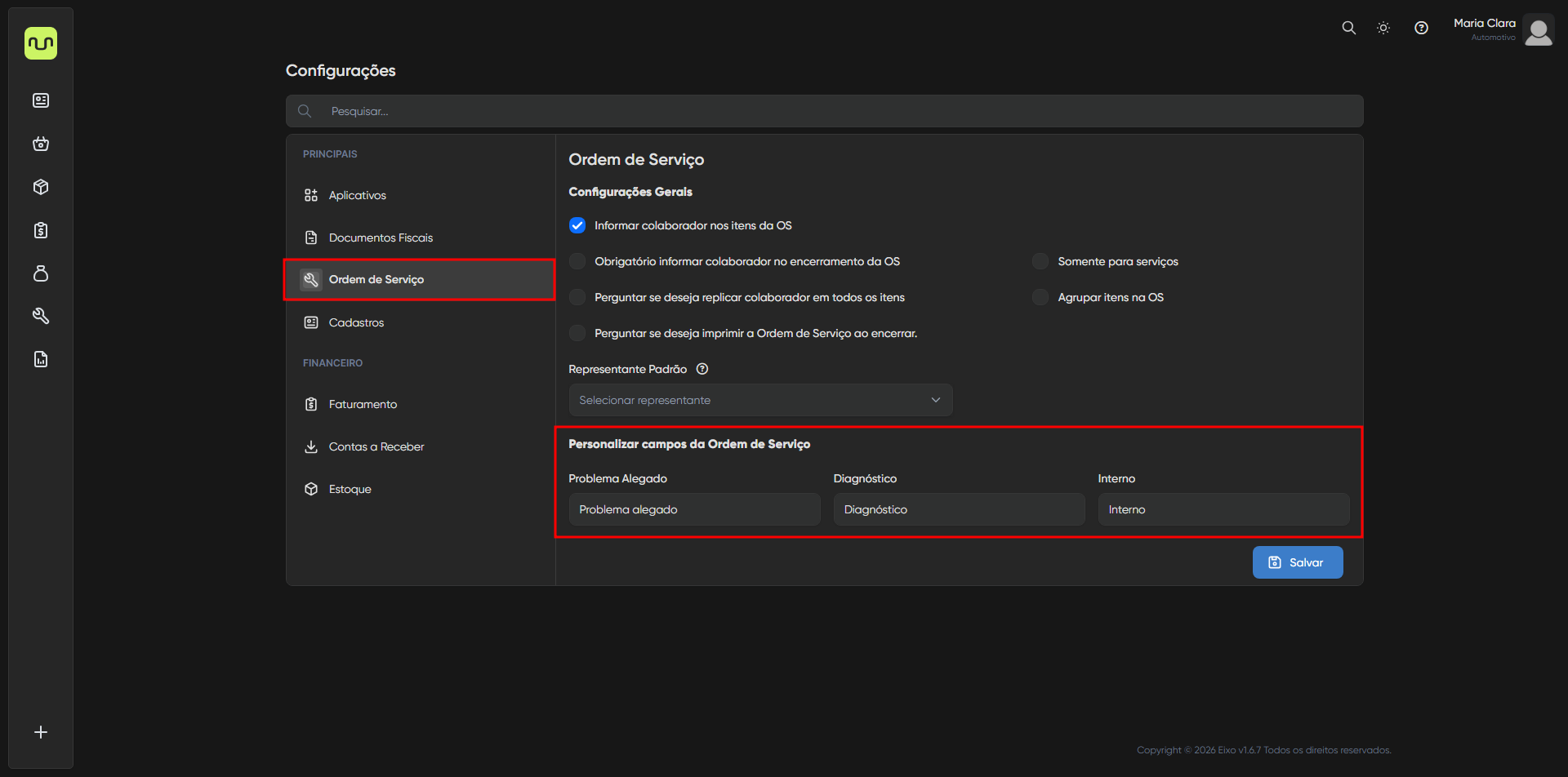Go to Contas a Receber settings
This screenshot has height=777, width=1568.
pos(376,446)
